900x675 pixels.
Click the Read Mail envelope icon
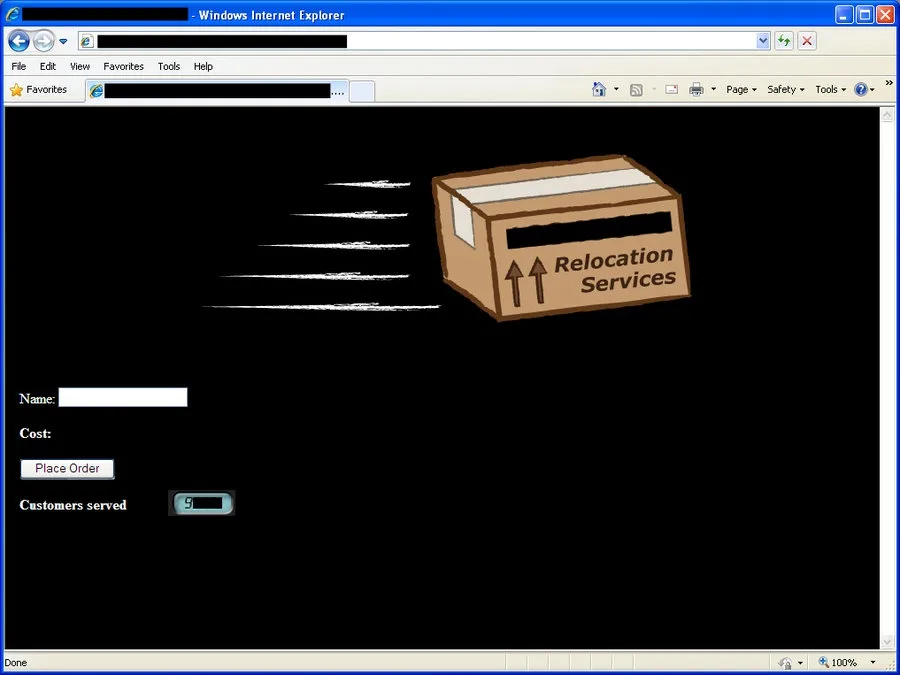672,90
